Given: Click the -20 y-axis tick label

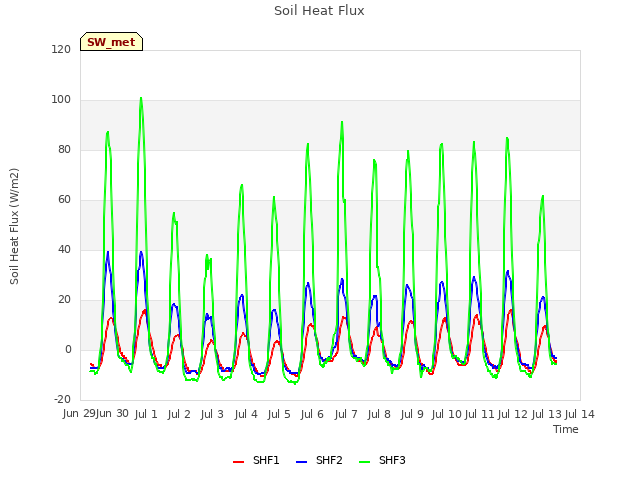Looking at the screenshot, I should pos(62,400).
